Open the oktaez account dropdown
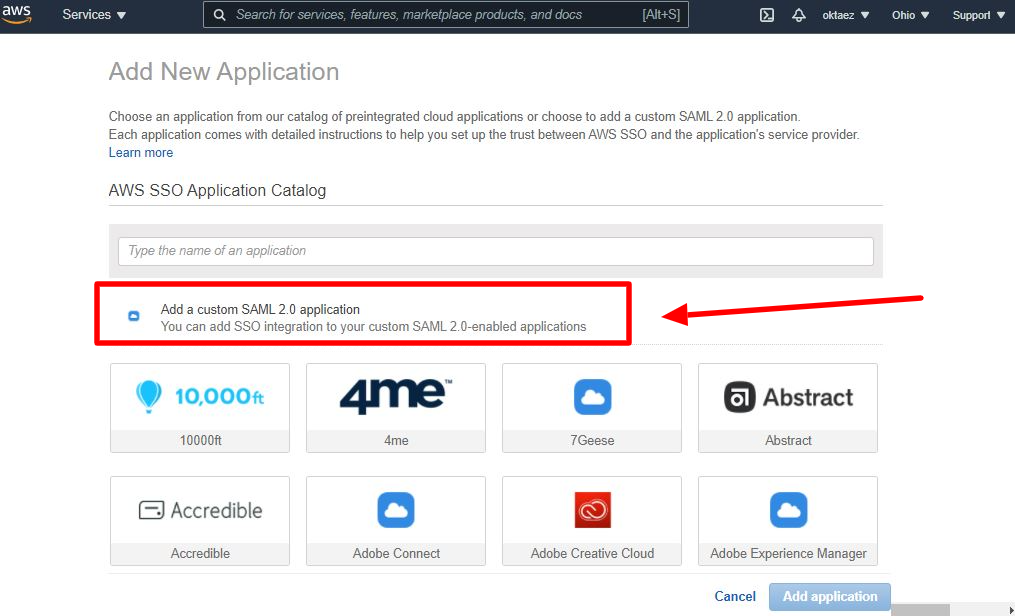 click(x=845, y=15)
